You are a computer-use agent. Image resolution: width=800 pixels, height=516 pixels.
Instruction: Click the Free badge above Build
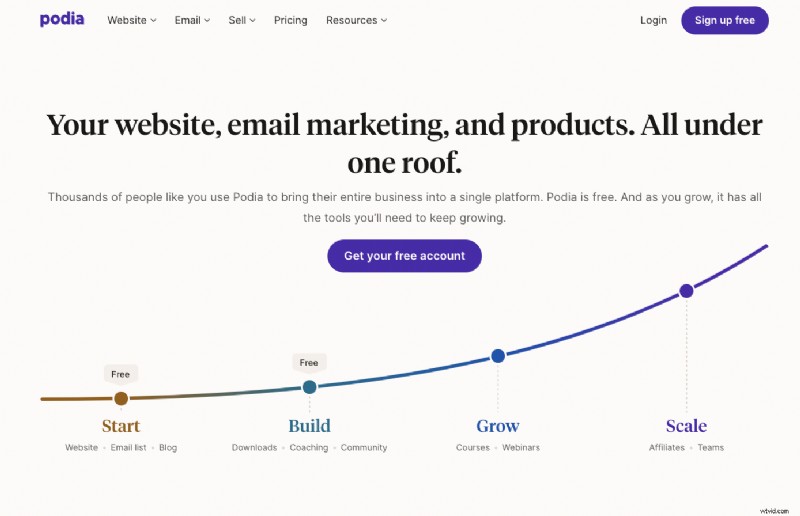pyautogui.click(x=309, y=363)
